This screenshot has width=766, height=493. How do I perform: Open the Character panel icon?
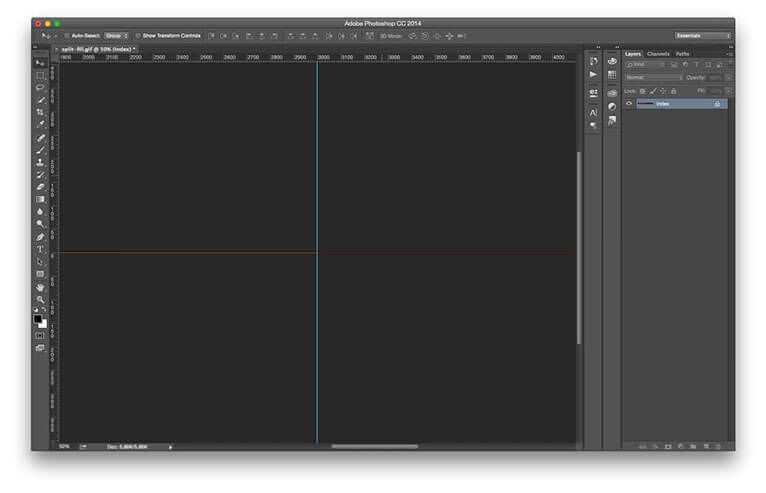click(593, 113)
